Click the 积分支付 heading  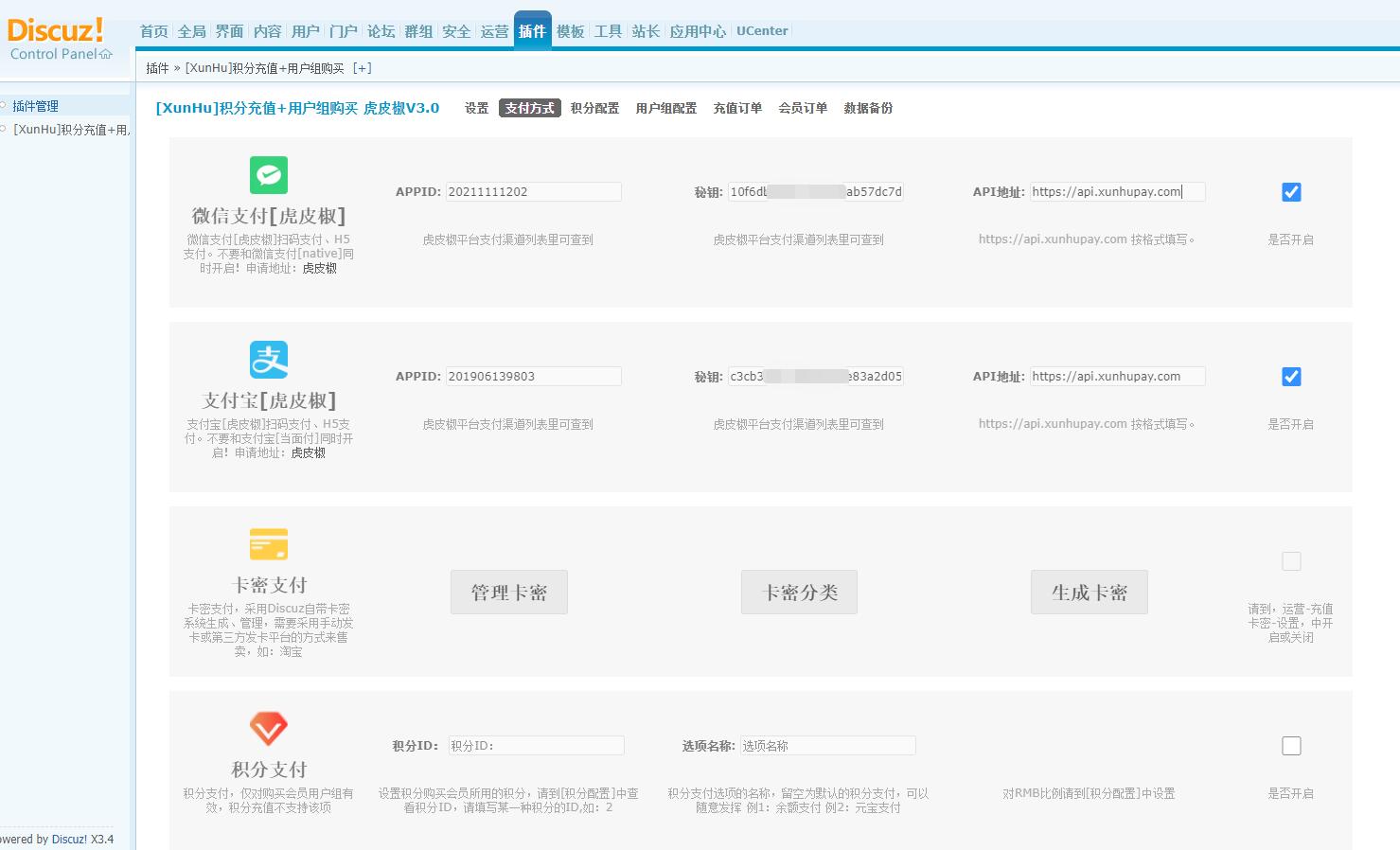pos(269,770)
